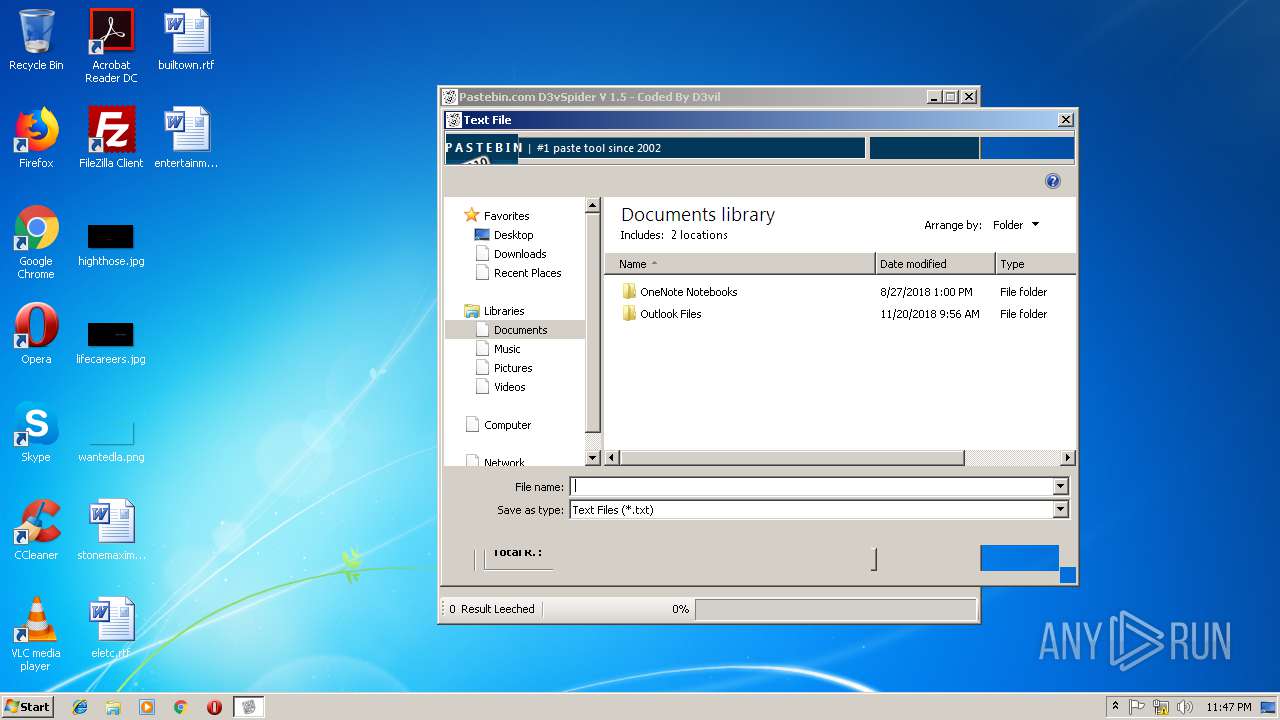1280x720 pixels.
Task: Click the 8/27/2018 1:00 PM date cell
Action: coord(926,292)
